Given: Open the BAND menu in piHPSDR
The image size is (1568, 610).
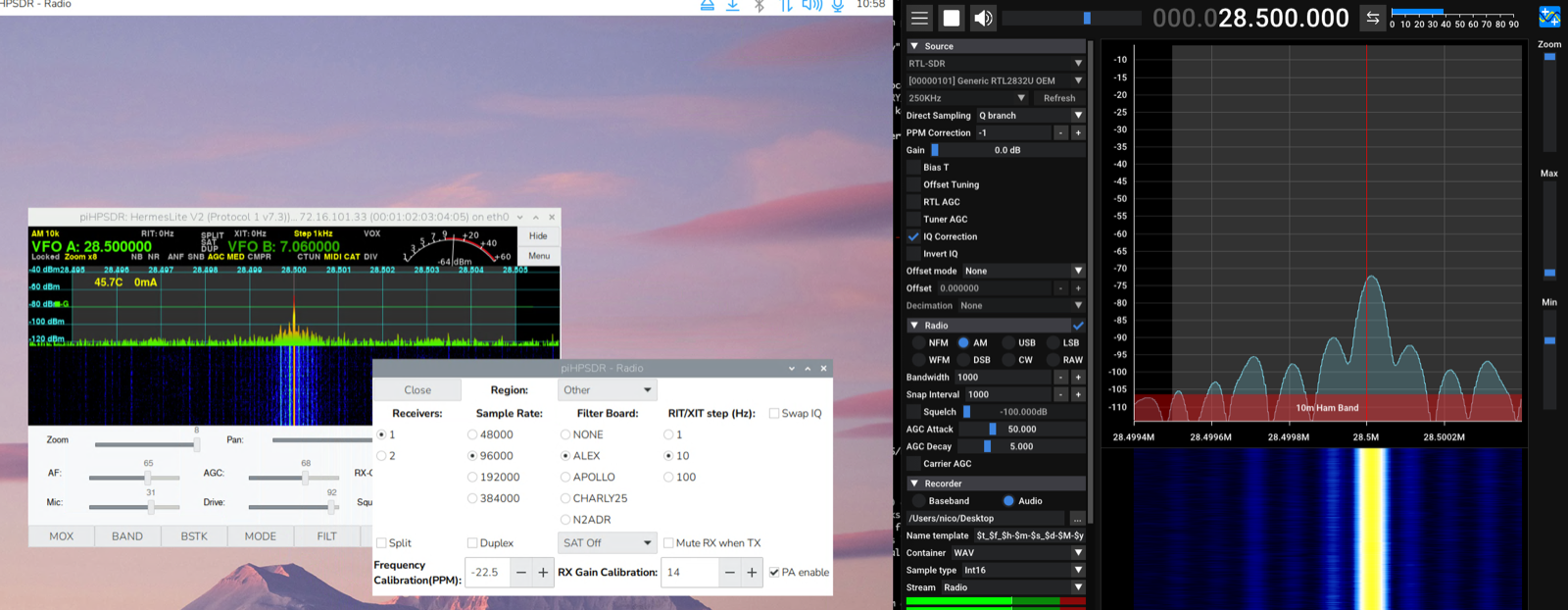Looking at the screenshot, I should (127, 536).
